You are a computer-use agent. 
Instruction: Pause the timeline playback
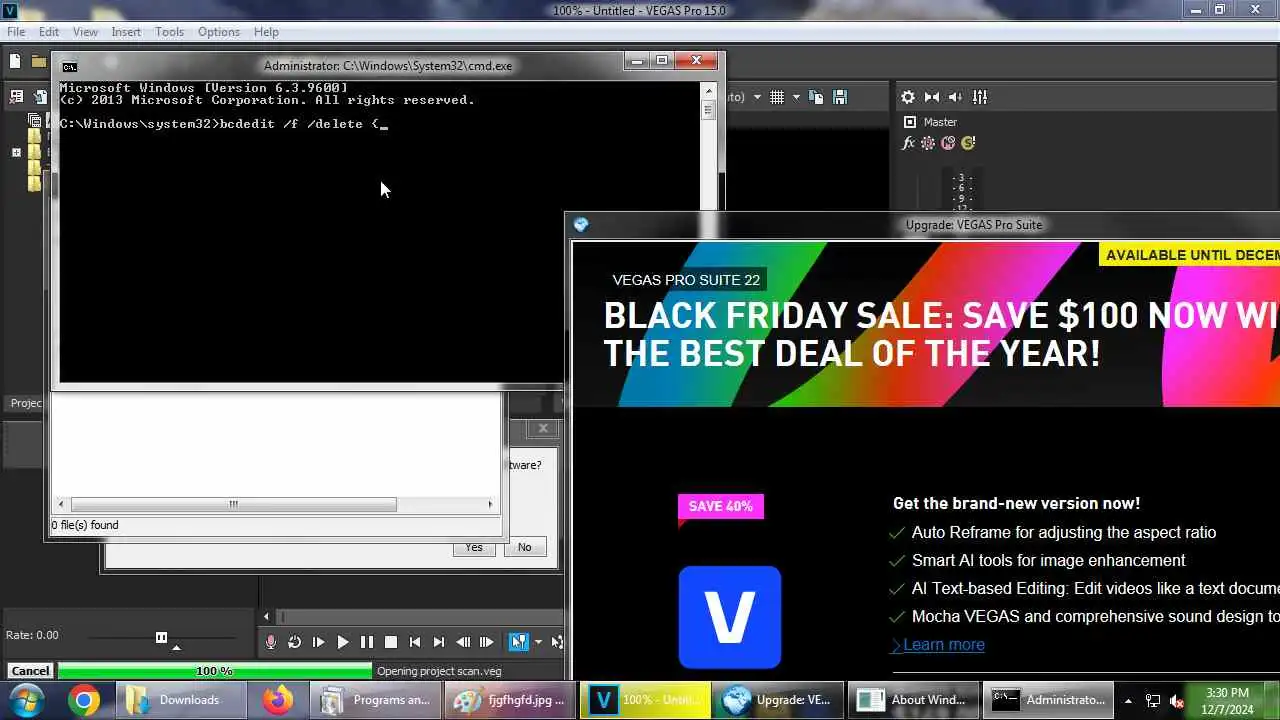366,642
